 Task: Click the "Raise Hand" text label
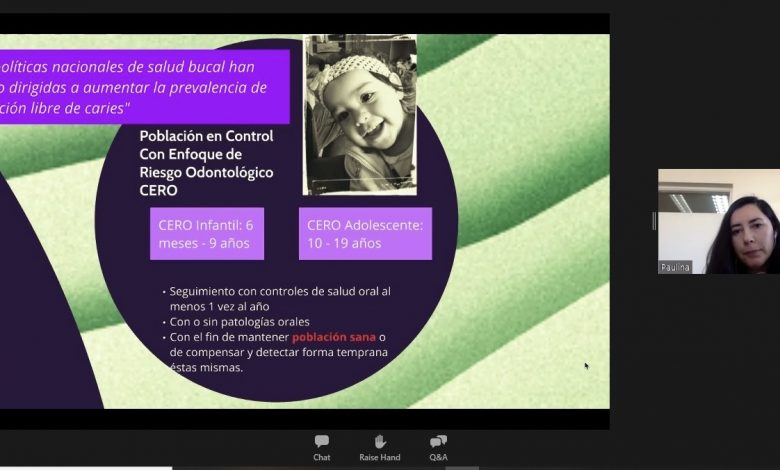coord(380,457)
